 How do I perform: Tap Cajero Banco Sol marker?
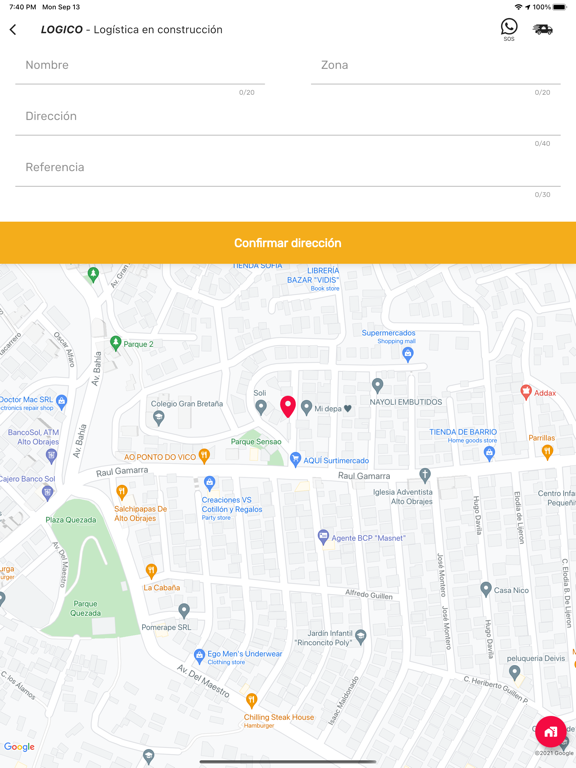coord(48,493)
